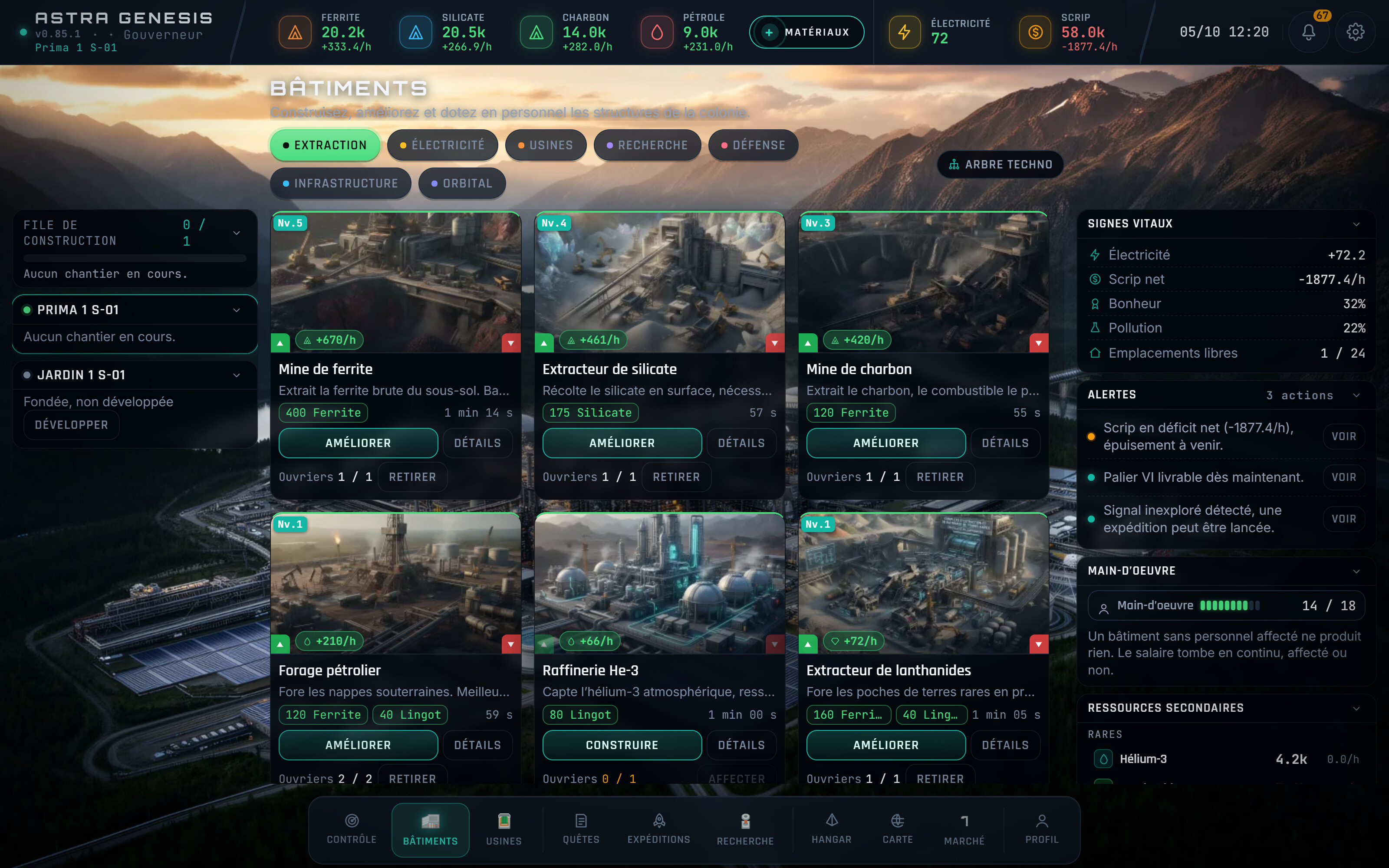This screenshot has width=1389, height=868.
Task: Click Retirer on Mine de ferrite workers
Action: click(413, 477)
